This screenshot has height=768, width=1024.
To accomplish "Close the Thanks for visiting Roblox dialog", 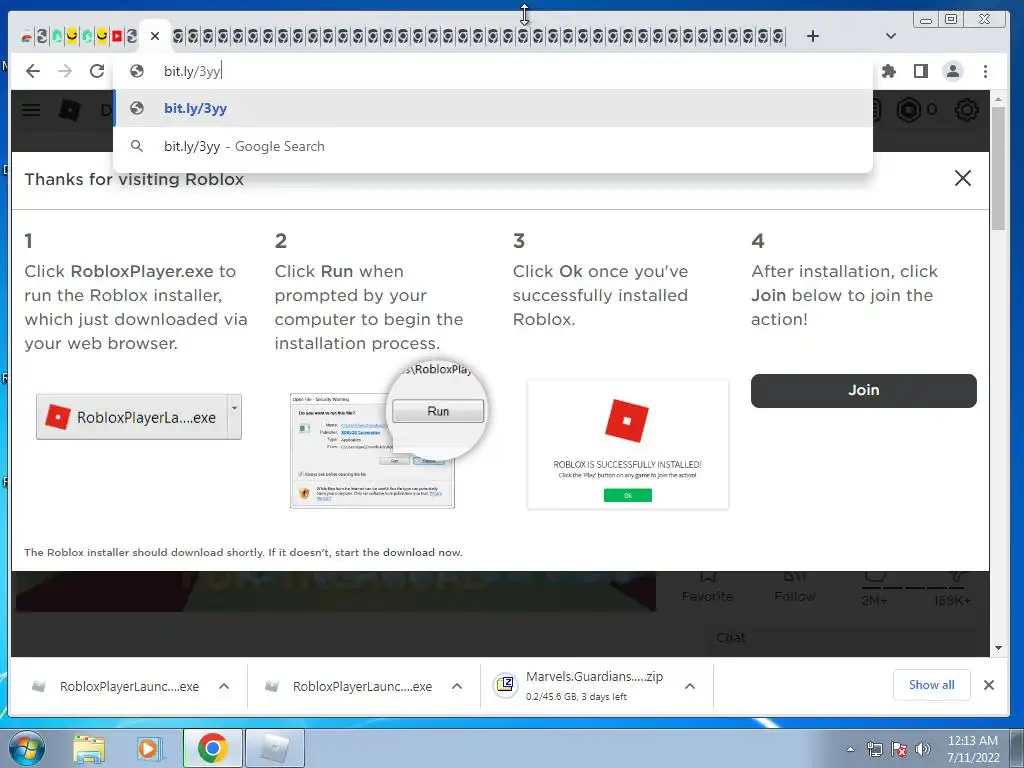I will 963,178.
